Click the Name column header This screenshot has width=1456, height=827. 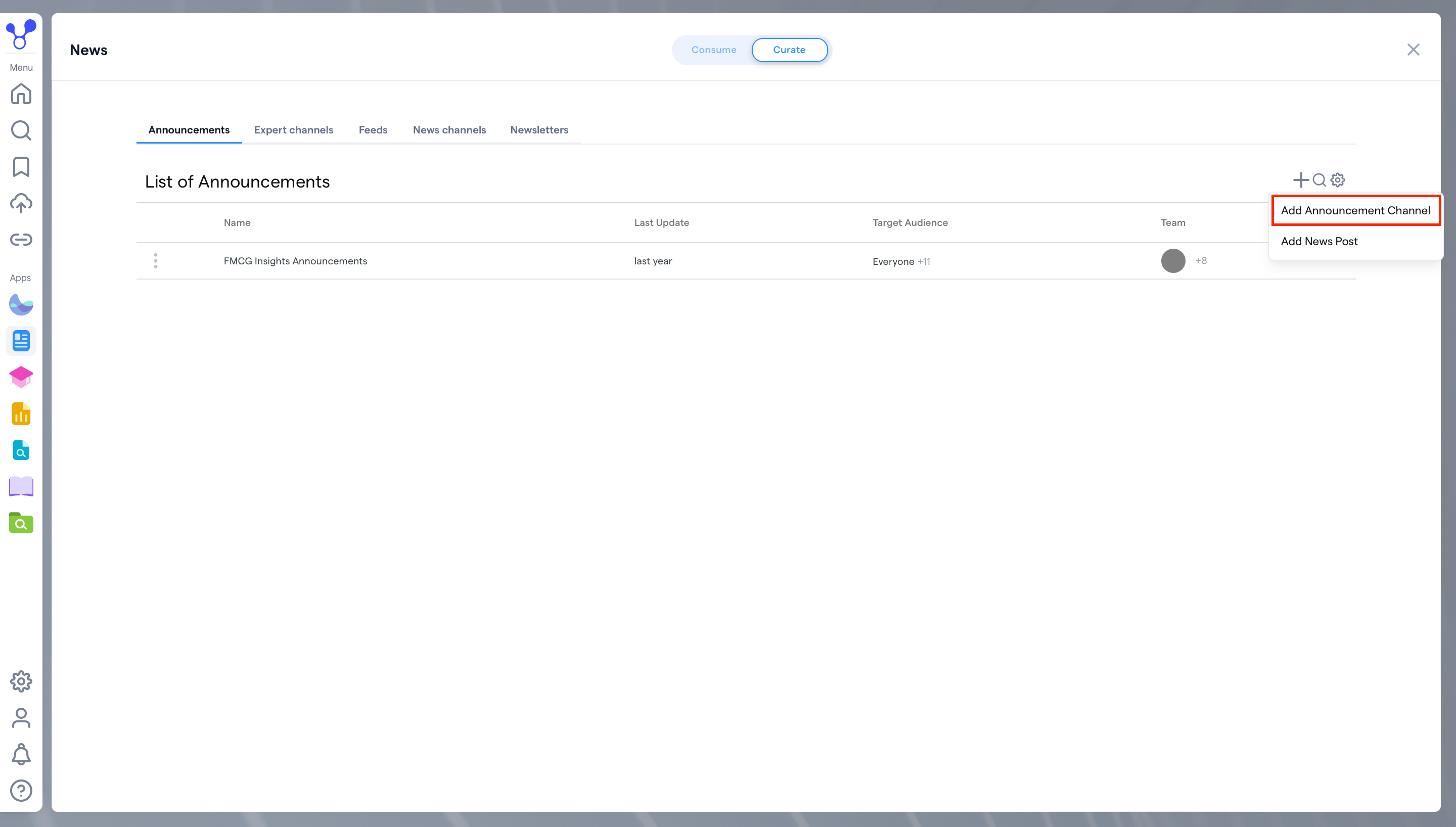pyautogui.click(x=238, y=222)
